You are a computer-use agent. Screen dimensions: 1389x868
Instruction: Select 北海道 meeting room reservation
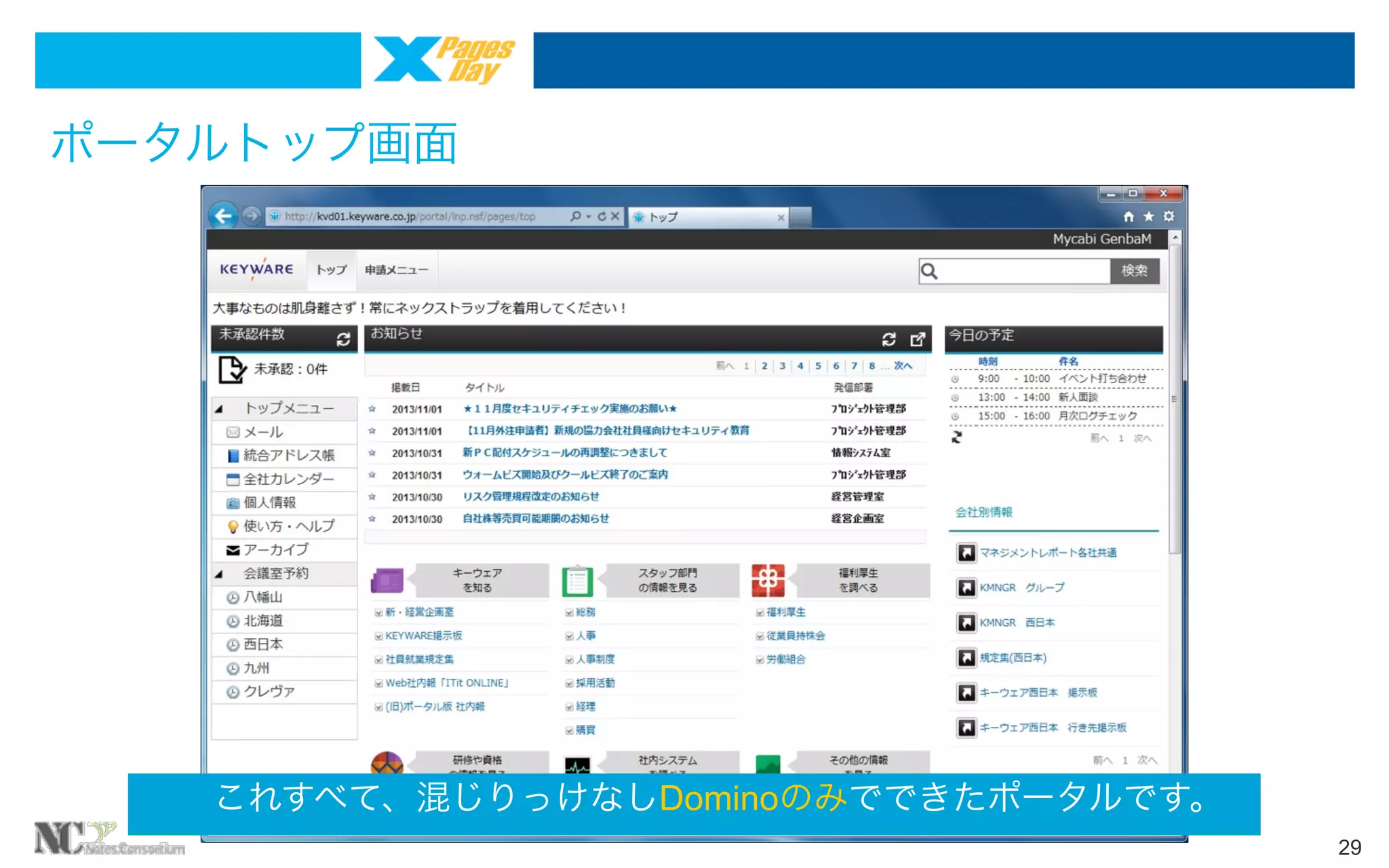click(284, 621)
